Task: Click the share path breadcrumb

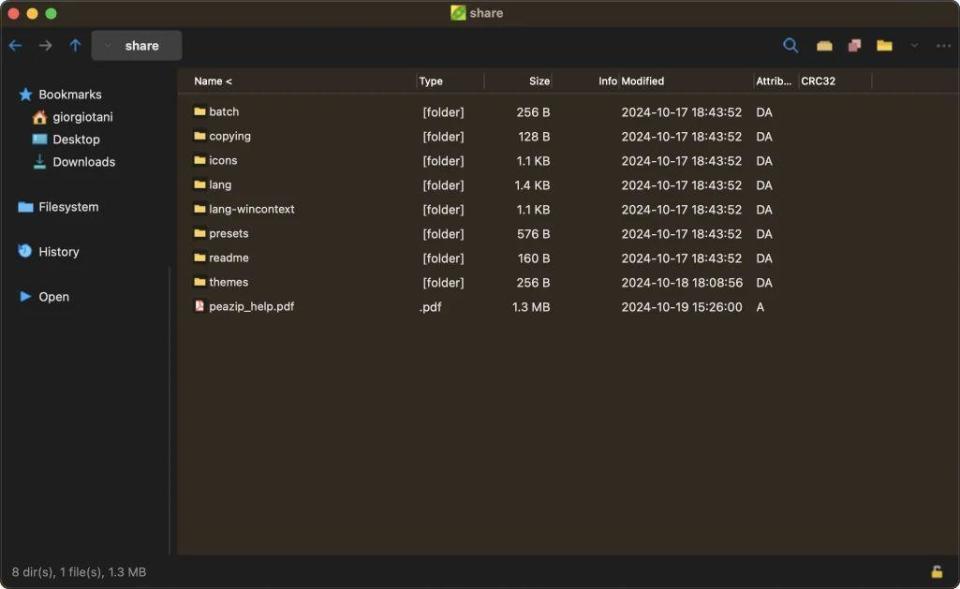Action: (141, 46)
